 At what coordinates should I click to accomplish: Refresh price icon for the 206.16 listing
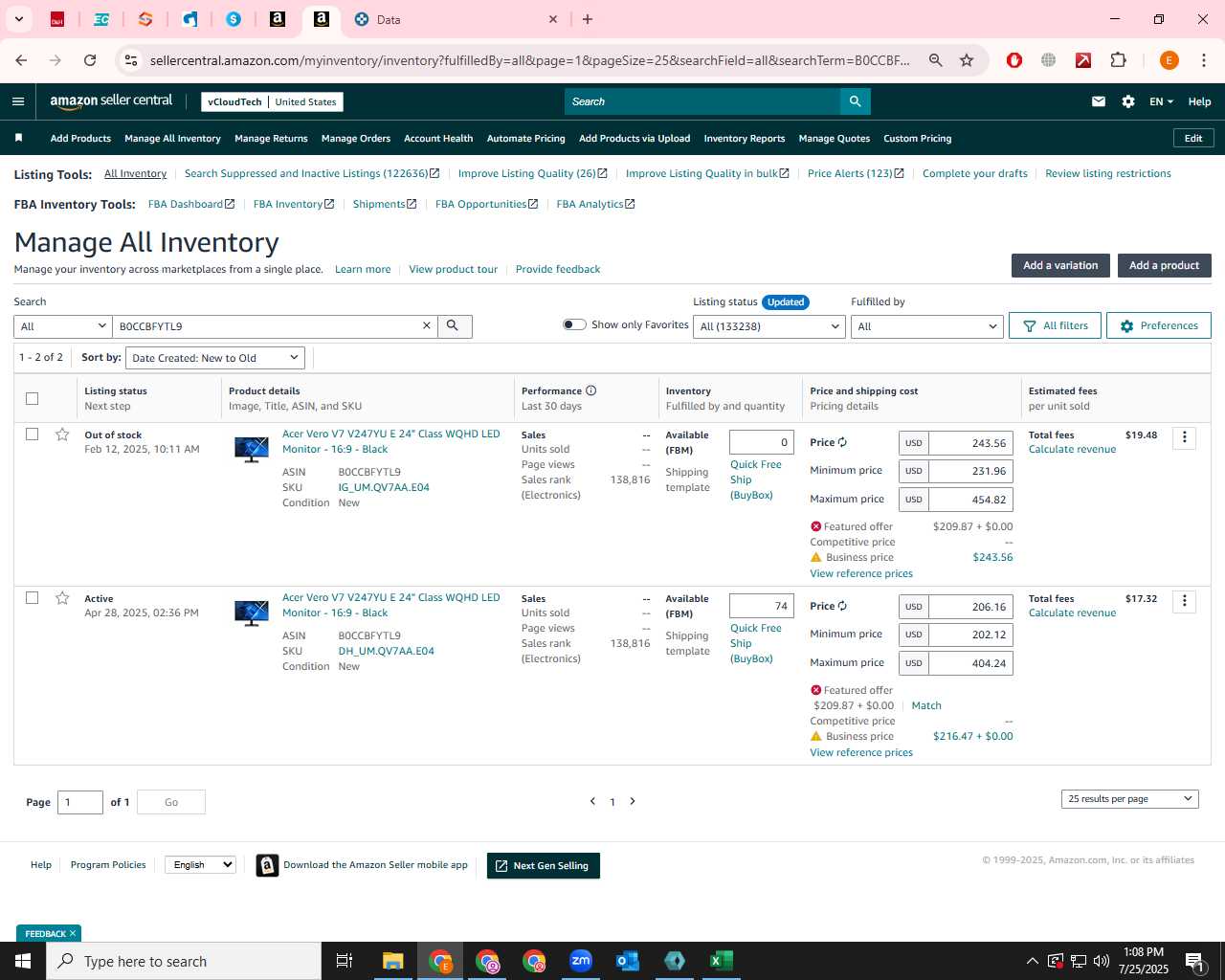point(842,607)
